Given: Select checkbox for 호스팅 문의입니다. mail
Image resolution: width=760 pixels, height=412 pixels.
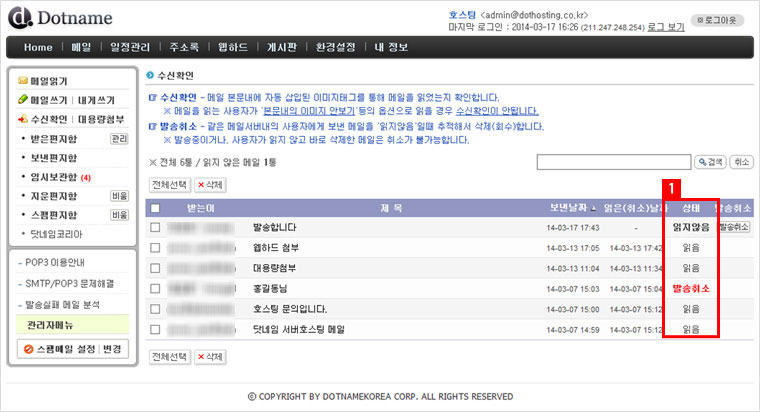Looking at the screenshot, I should (x=155, y=308).
